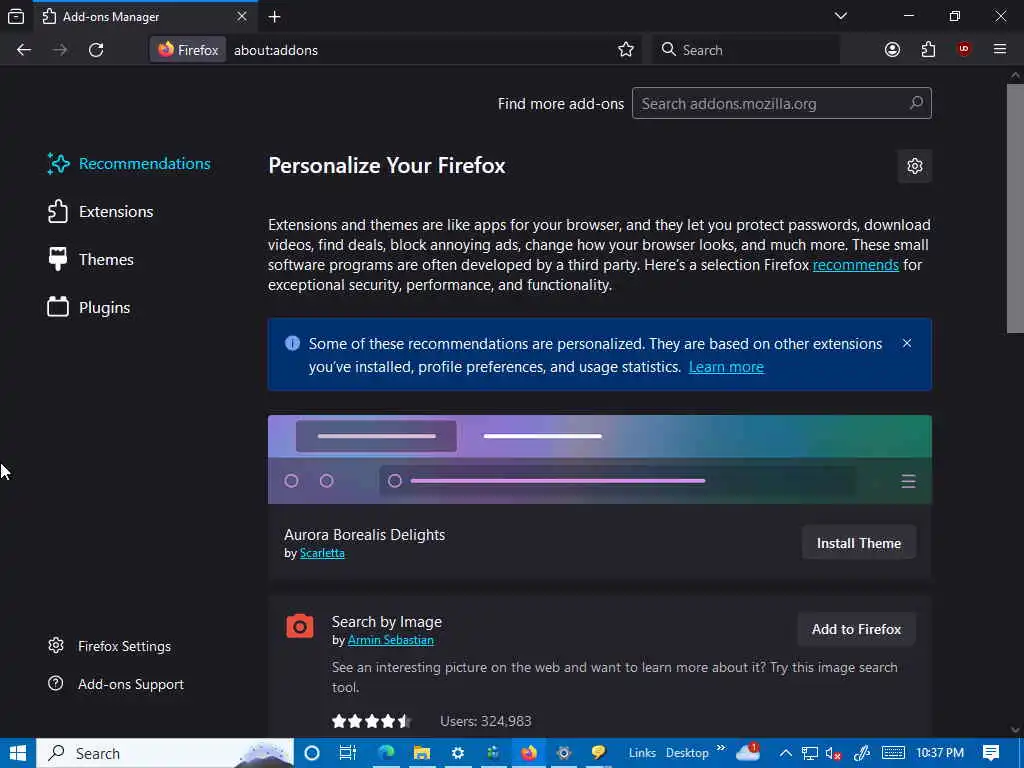Open the uBlock Origin toolbar icon
This screenshot has height=768, width=1024.
964,50
